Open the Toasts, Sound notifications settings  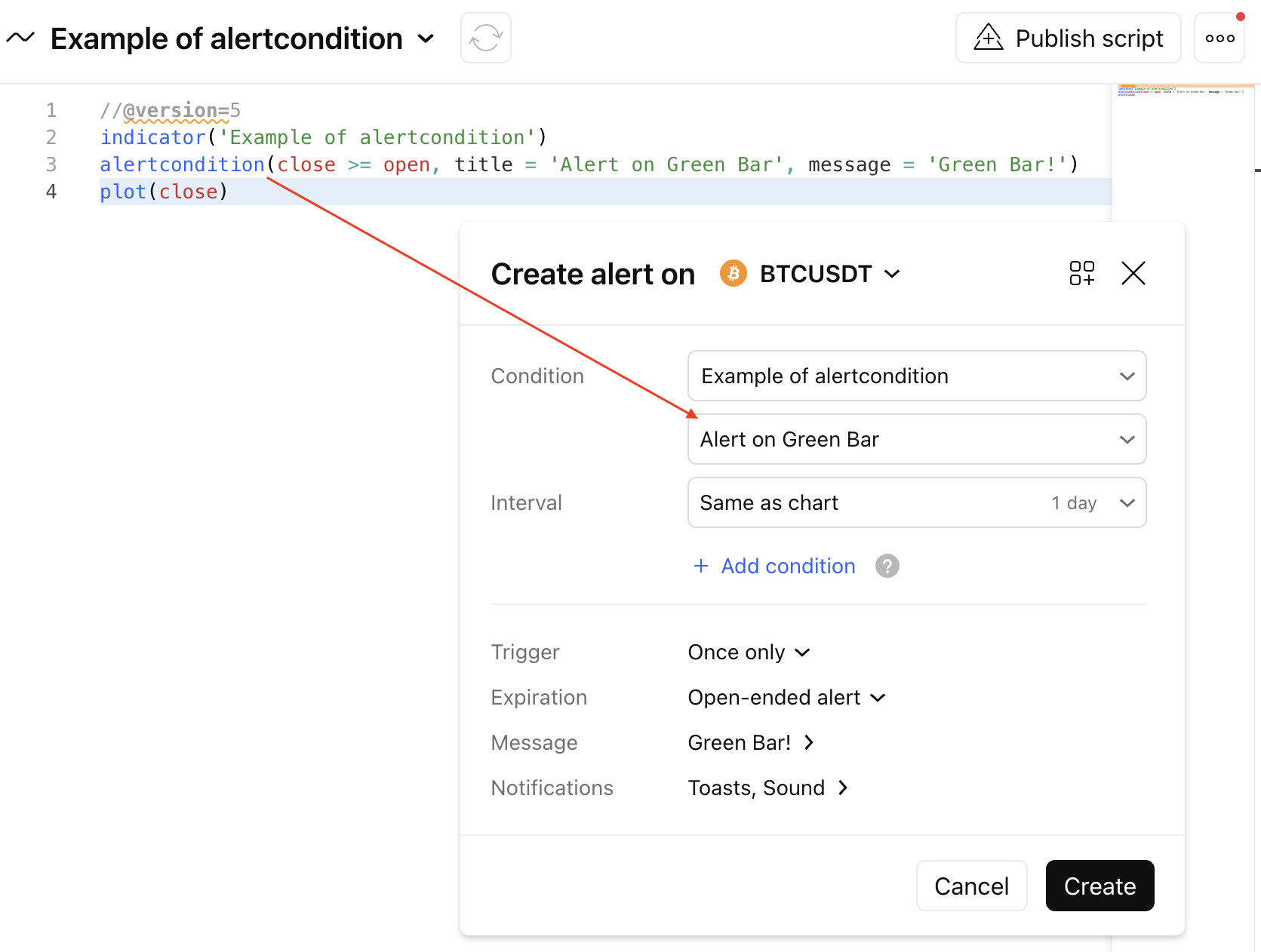click(x=768, y=788)
